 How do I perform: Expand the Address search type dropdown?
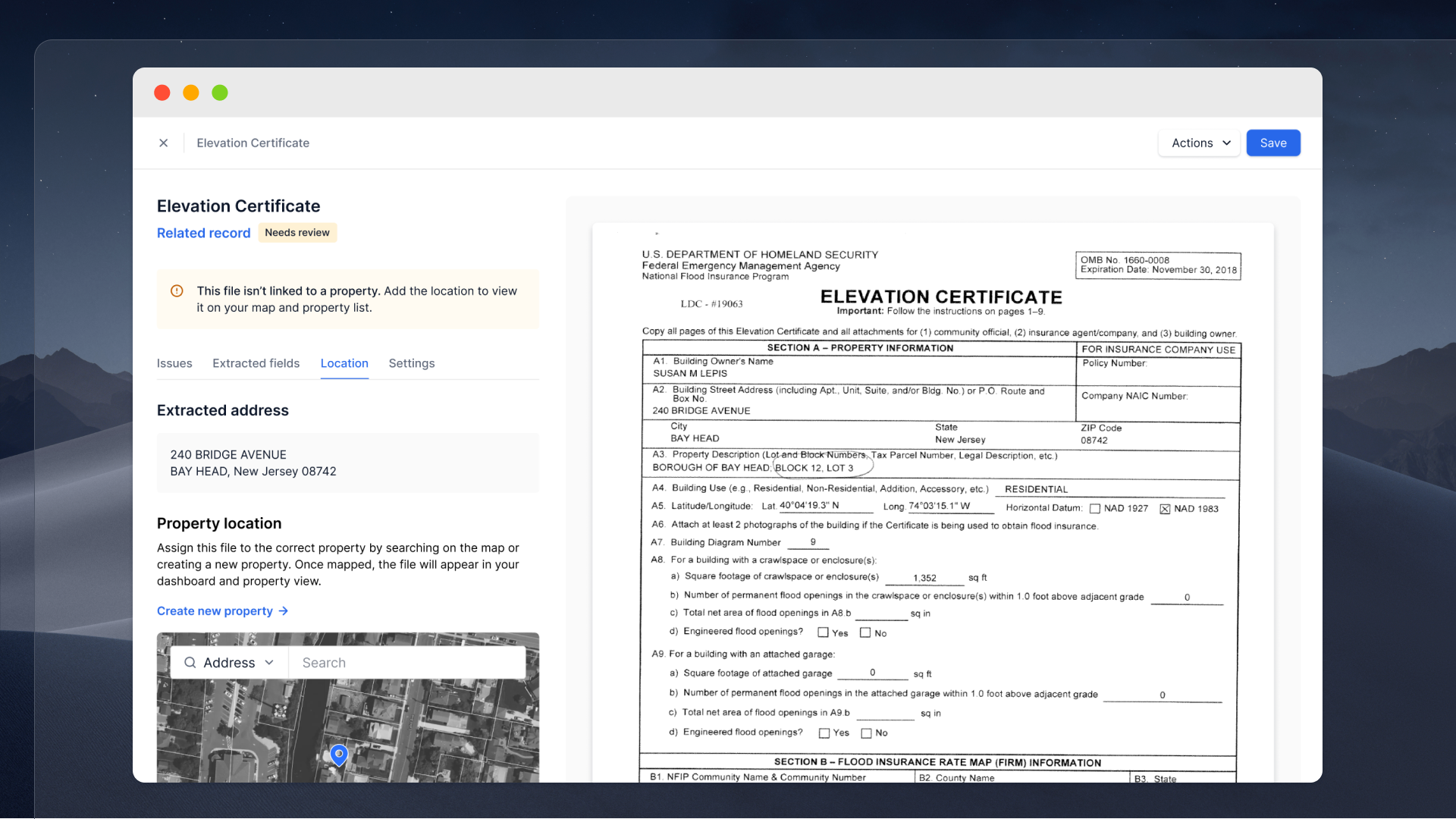(230, 663)
